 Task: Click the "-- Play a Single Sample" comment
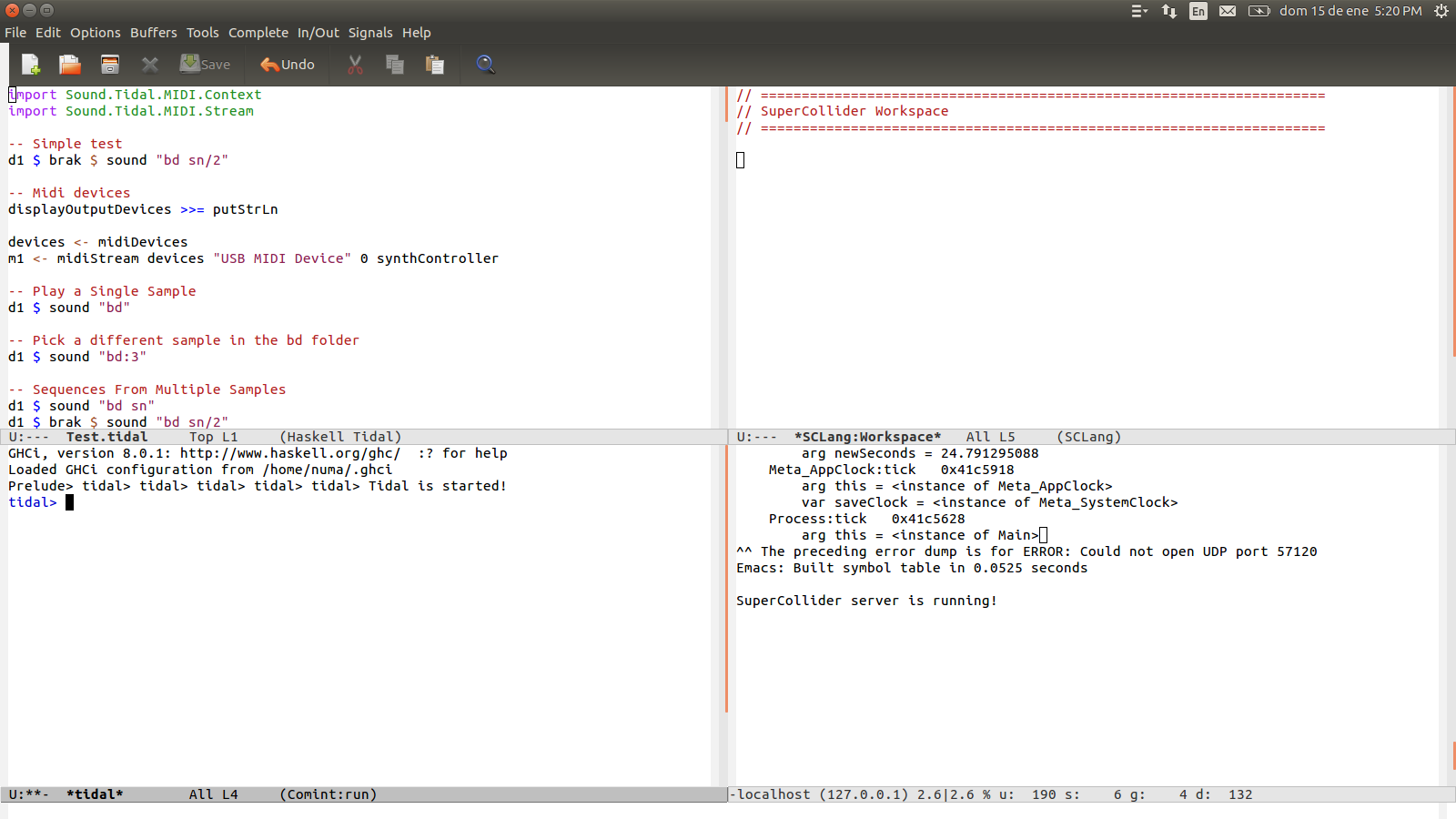pos(102,291)
